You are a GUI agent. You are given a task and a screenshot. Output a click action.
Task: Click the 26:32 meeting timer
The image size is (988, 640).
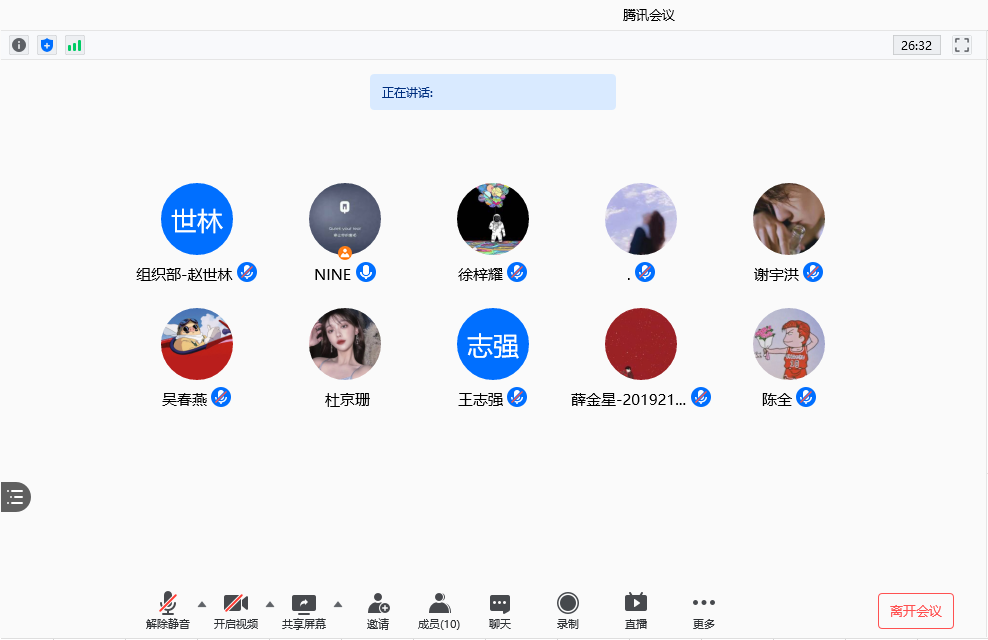tap(916, 45)
